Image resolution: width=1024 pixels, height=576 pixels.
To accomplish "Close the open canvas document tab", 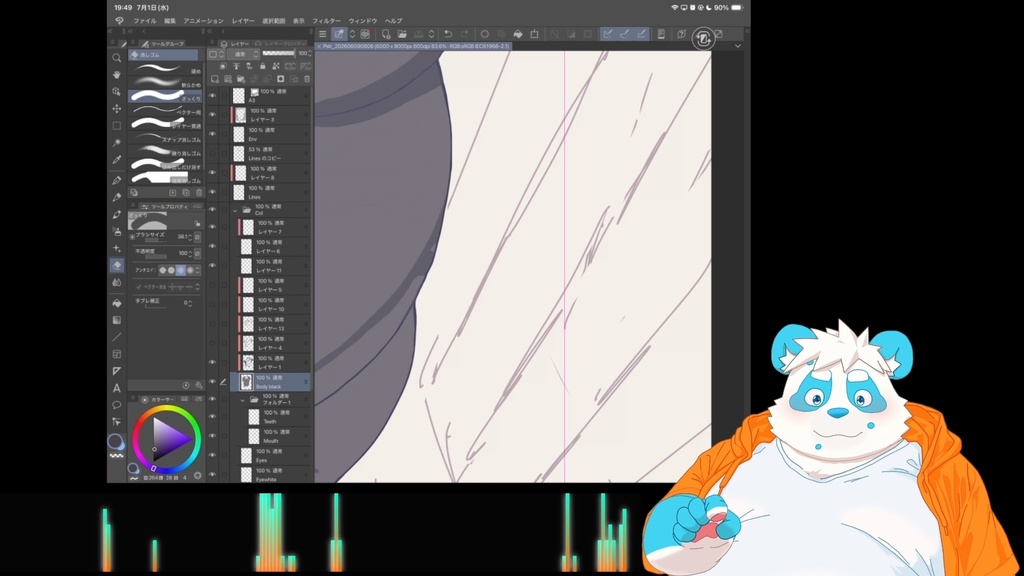I will pyautogui.click(x=319, y=46).
